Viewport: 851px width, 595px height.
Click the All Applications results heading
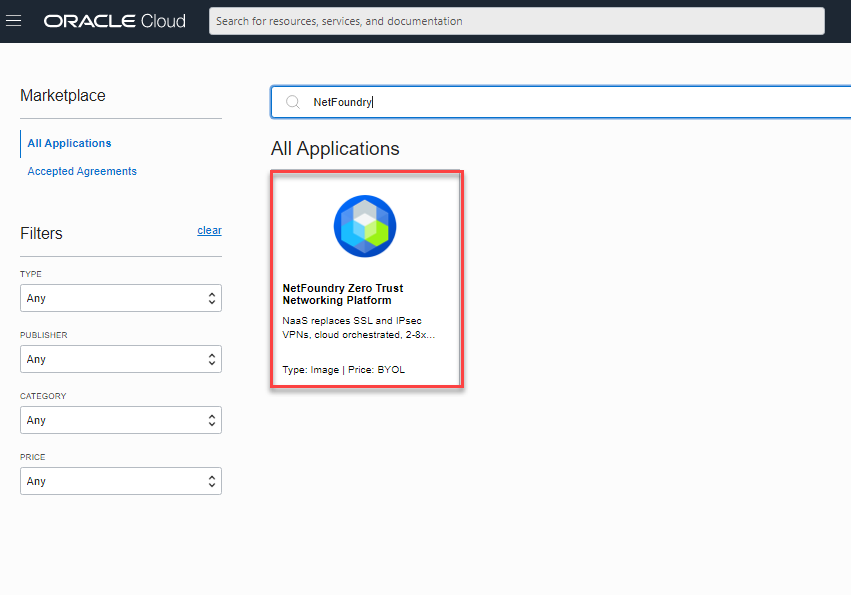[335, 149]
